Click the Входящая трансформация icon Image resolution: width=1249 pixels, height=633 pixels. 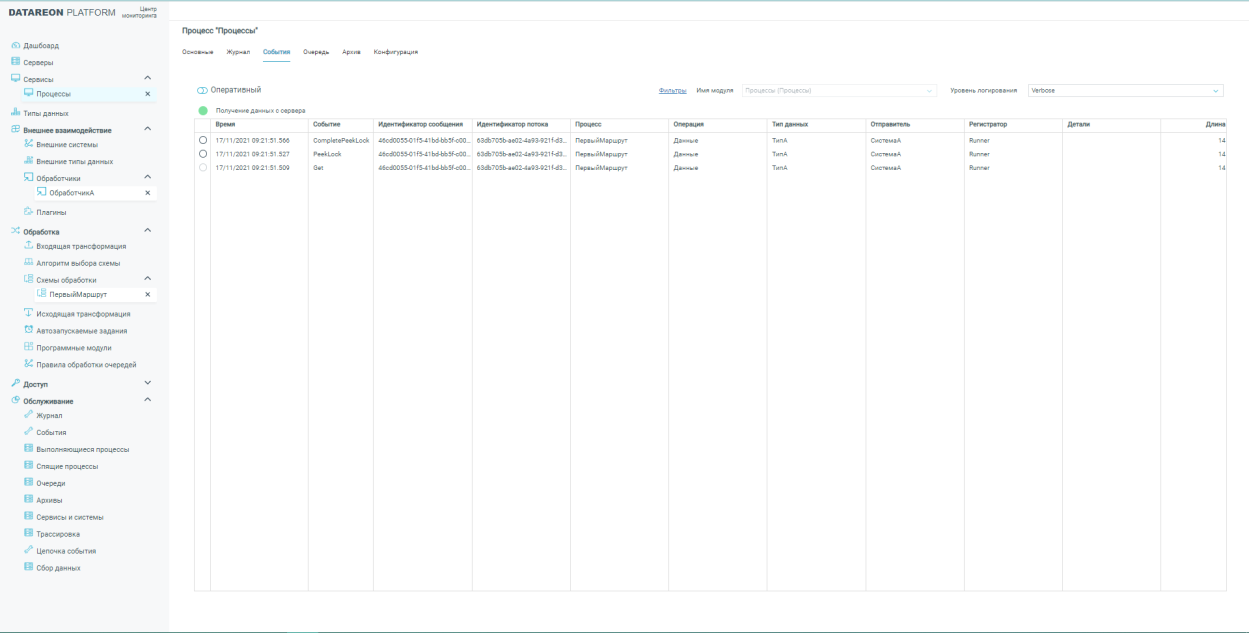pyautogui.click(x=29, y=246)
